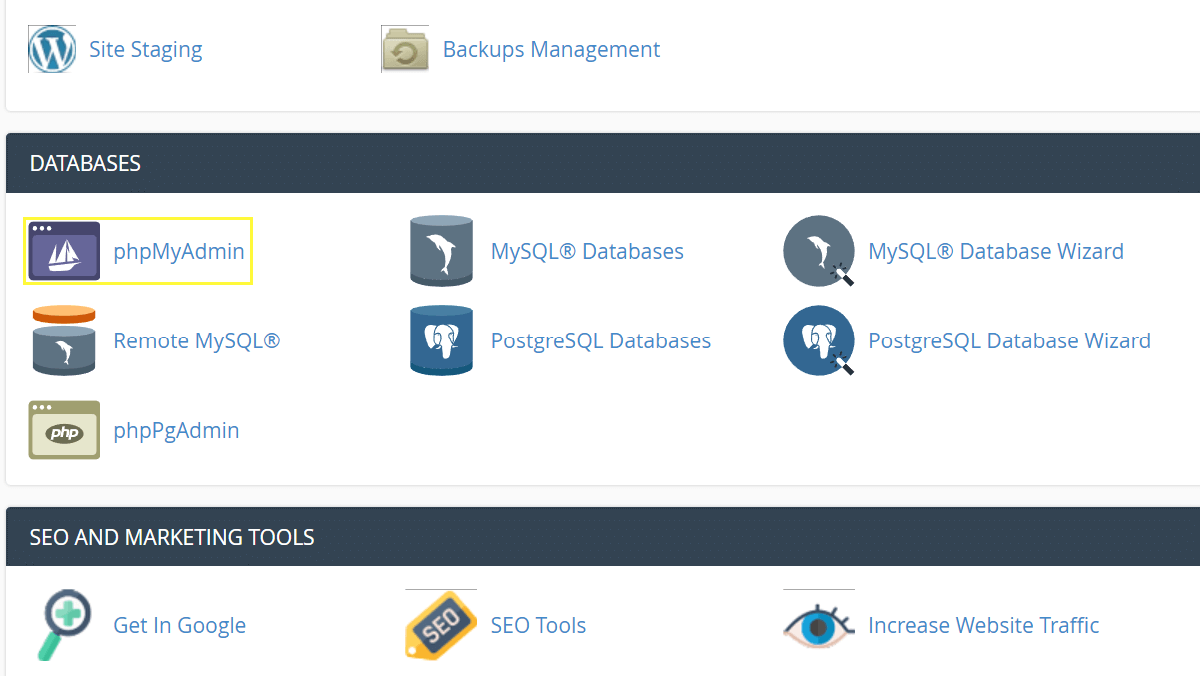
Task: Launch phpMyAdmin via its text link
Action: 179,251
